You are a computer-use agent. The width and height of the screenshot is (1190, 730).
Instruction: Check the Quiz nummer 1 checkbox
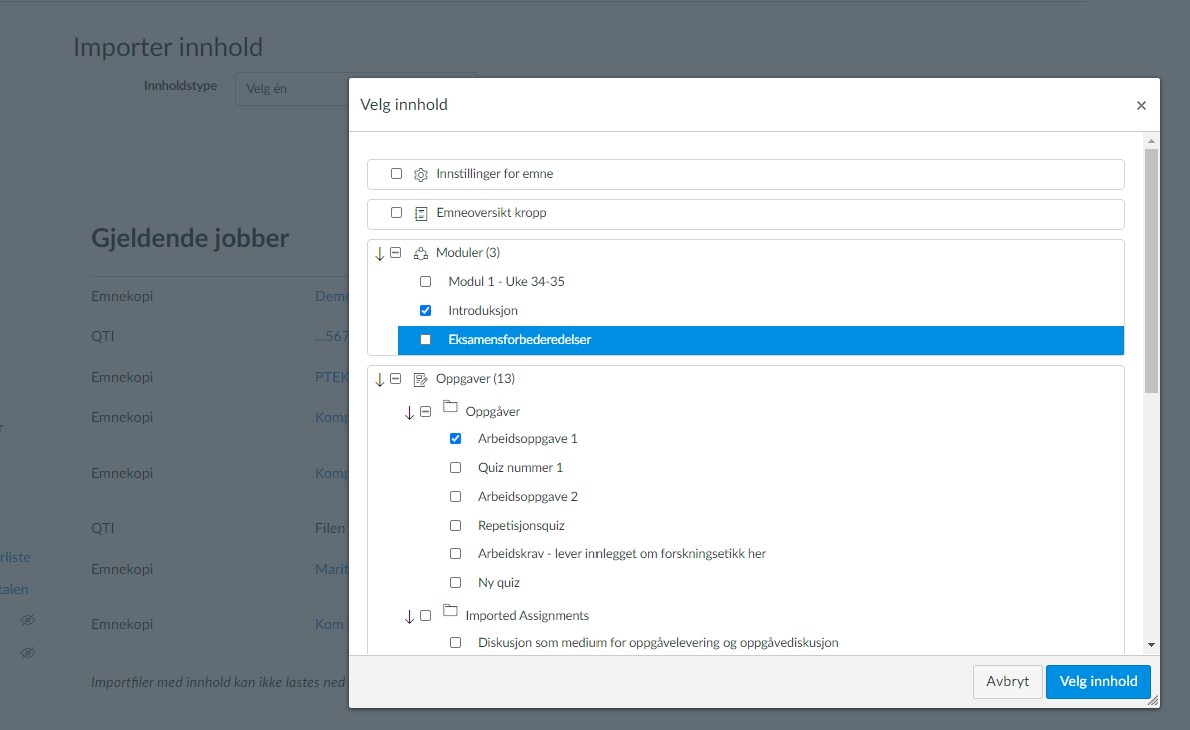pos(455,467)
